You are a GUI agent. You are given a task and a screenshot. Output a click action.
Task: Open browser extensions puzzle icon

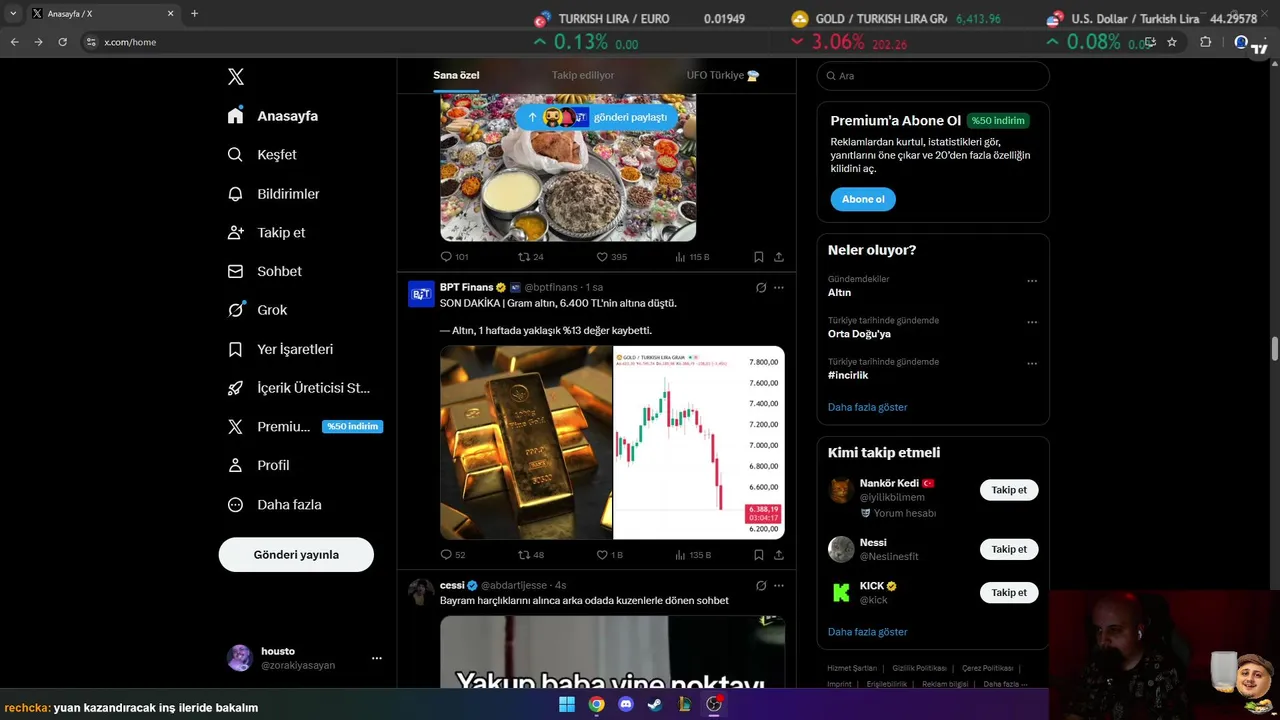click(x=1205, y=42)
